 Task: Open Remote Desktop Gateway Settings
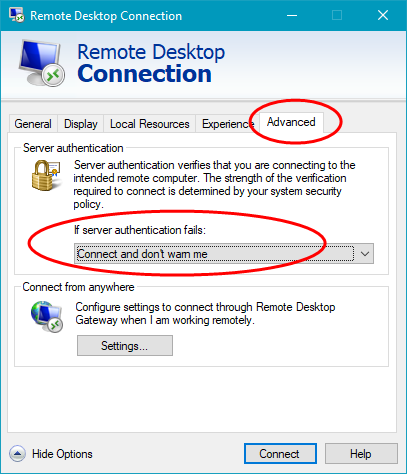tap(125, 346)
